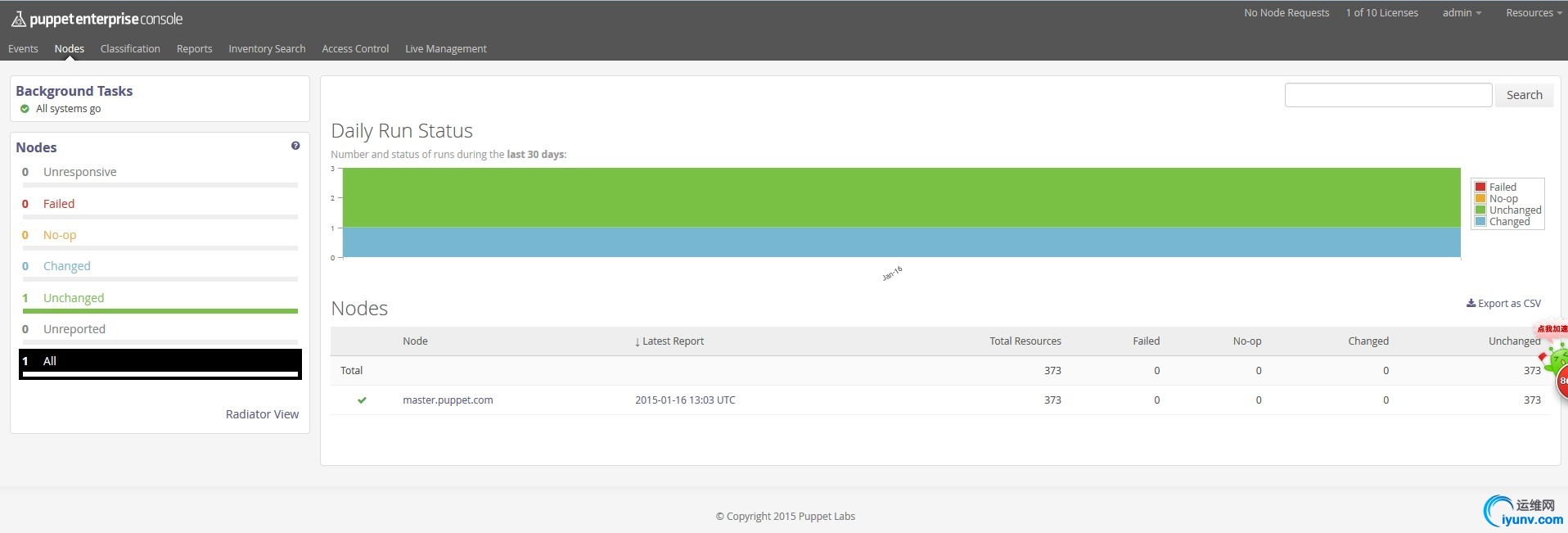This screenshot has width=1568, height=533.
Task: Click the blue Changed legend swatch
Action: click(x=1480, y=221)
